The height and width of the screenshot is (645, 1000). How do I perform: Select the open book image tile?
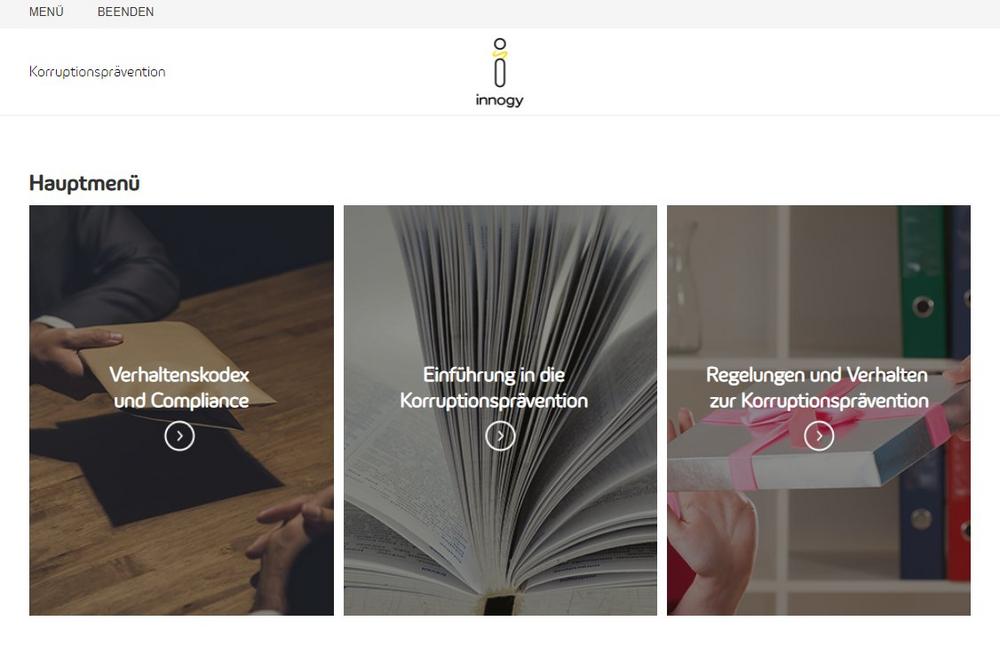(x=500, y=410)
